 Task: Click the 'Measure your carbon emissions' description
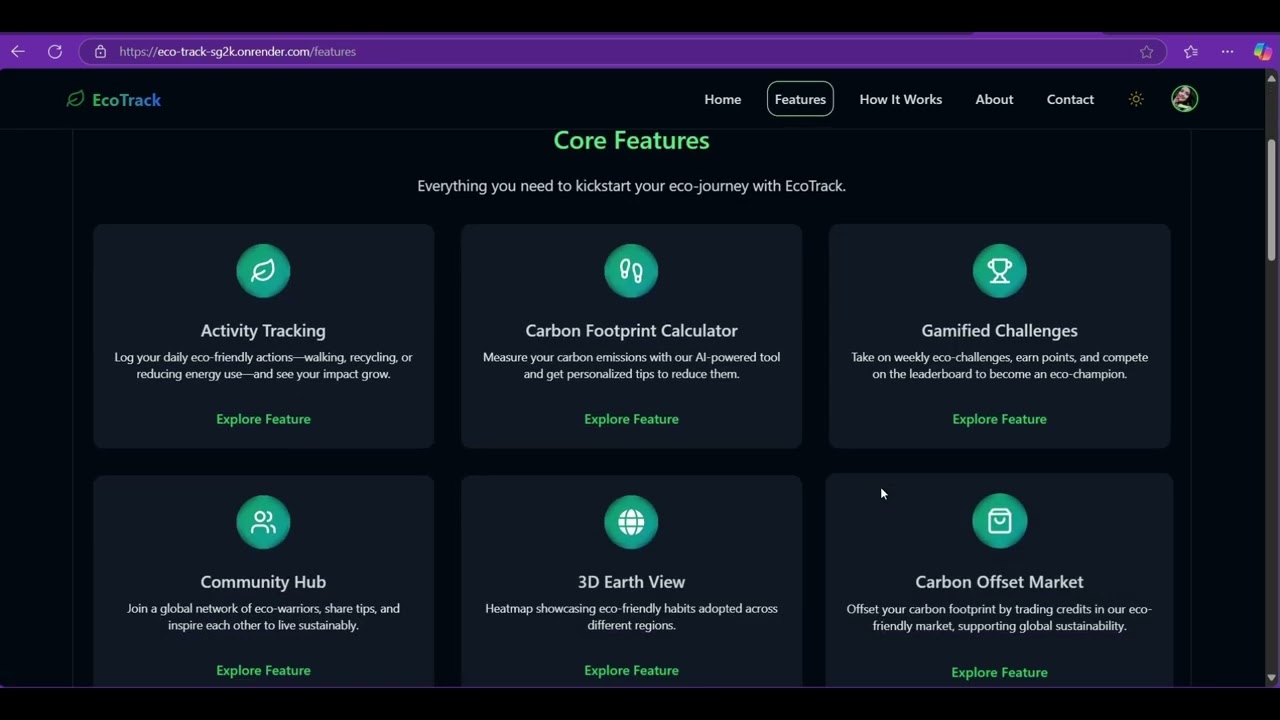[631, 365]
